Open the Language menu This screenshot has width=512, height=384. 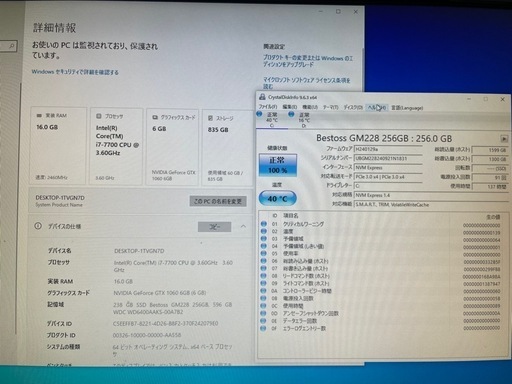pos(407,108)
